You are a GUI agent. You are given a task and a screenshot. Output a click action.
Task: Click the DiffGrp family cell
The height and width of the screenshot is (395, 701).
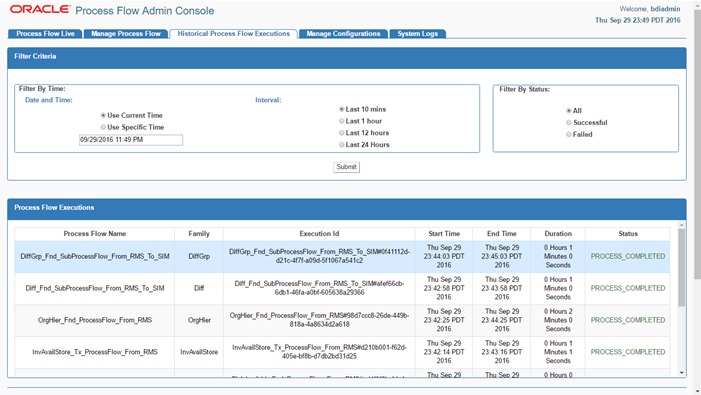pyautogui.click(x=199, y=256)
